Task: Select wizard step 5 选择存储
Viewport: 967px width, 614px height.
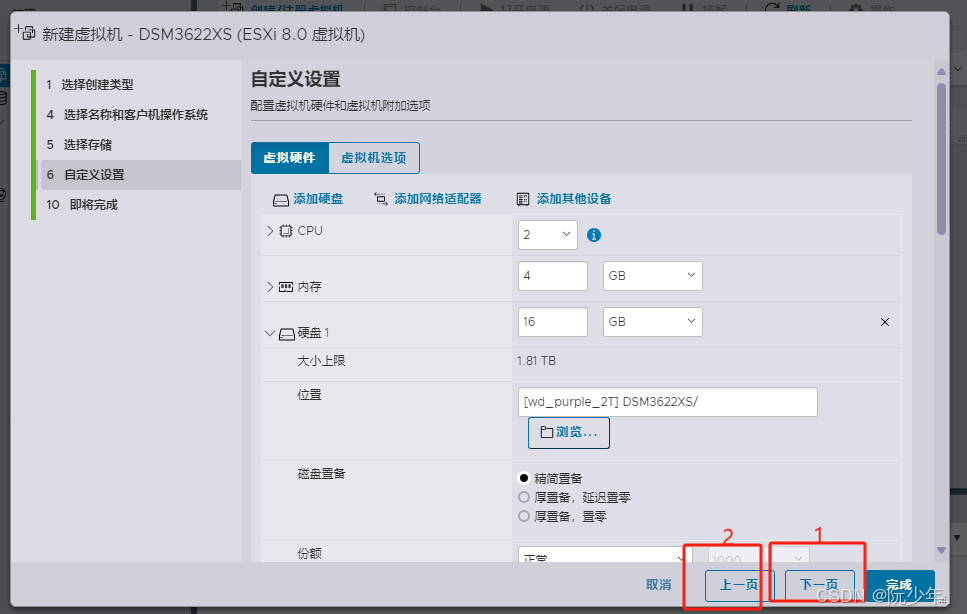Action: point(88,144)
